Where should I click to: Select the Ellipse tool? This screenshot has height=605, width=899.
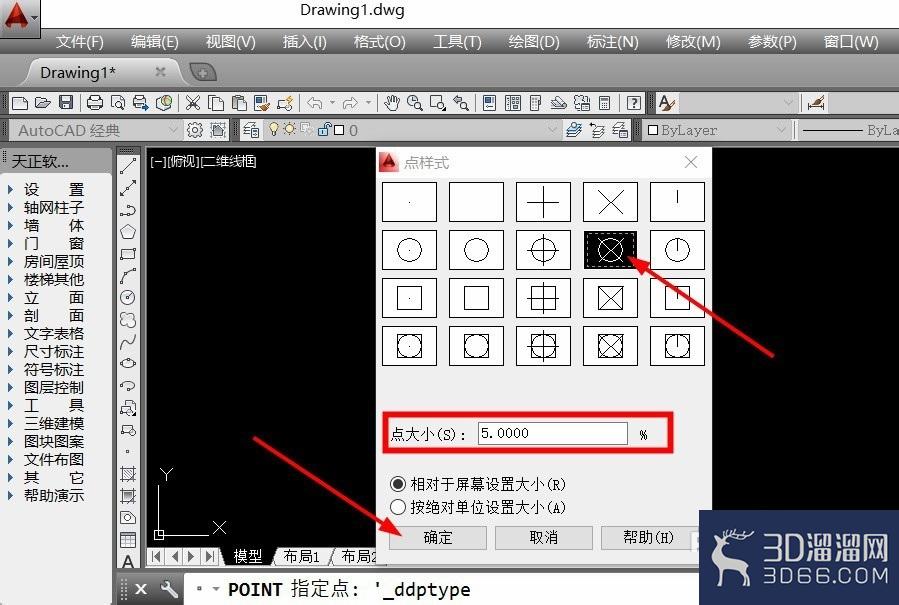(x=127, y=363)
